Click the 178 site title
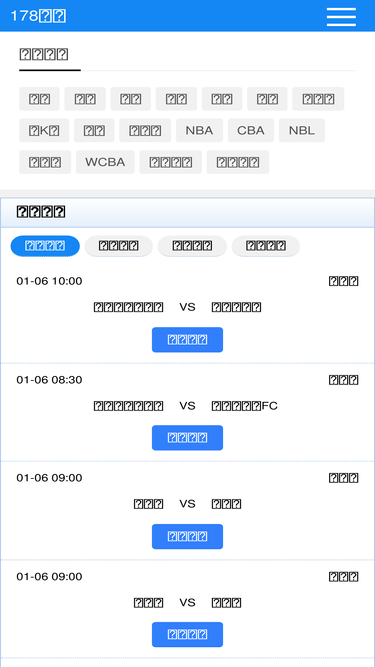375x667 pixels. [x=38, y=16]
